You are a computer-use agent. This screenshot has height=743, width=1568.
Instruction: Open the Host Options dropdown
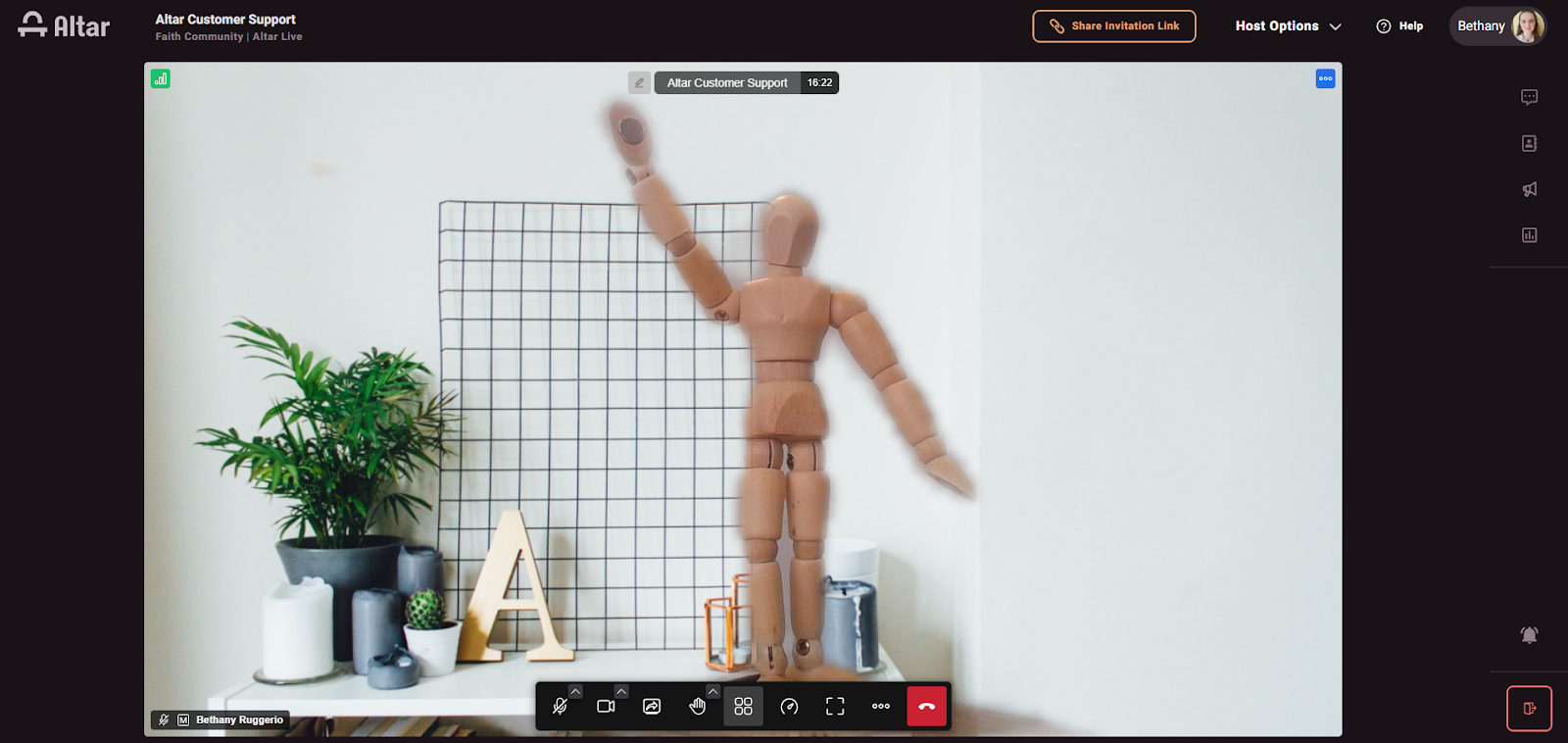1288,26
